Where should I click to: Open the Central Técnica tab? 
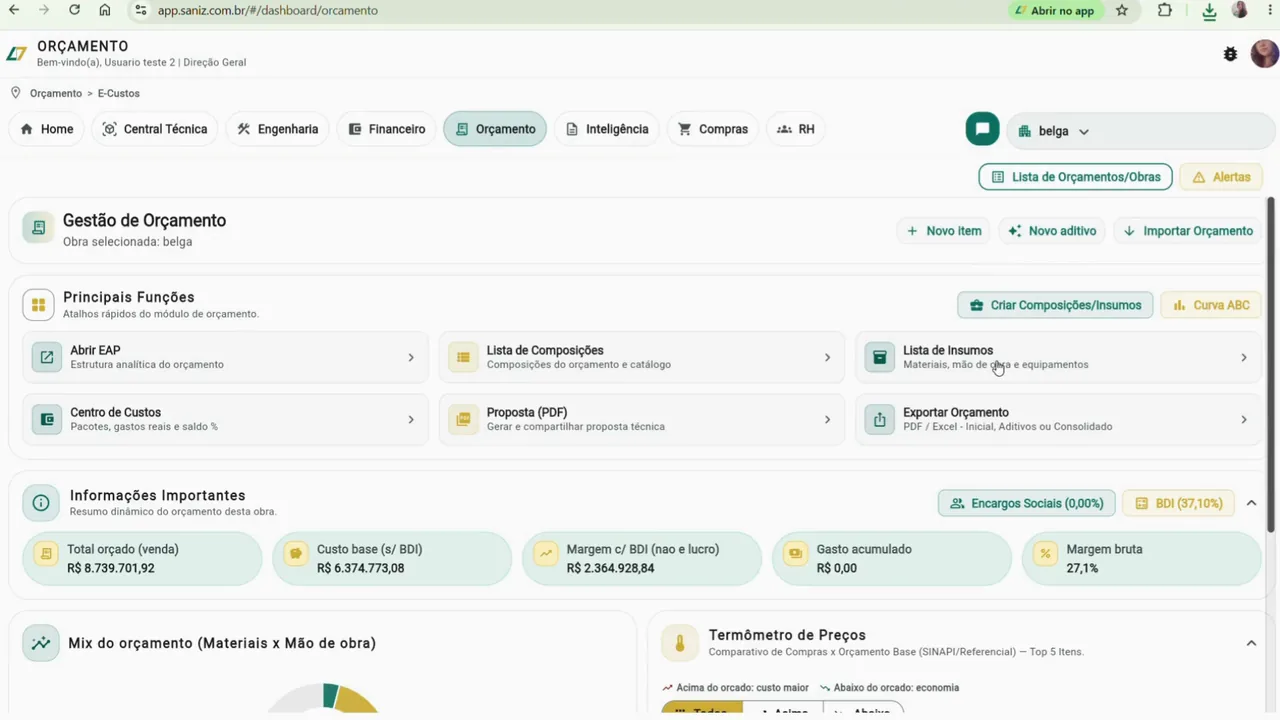[155, 129]
